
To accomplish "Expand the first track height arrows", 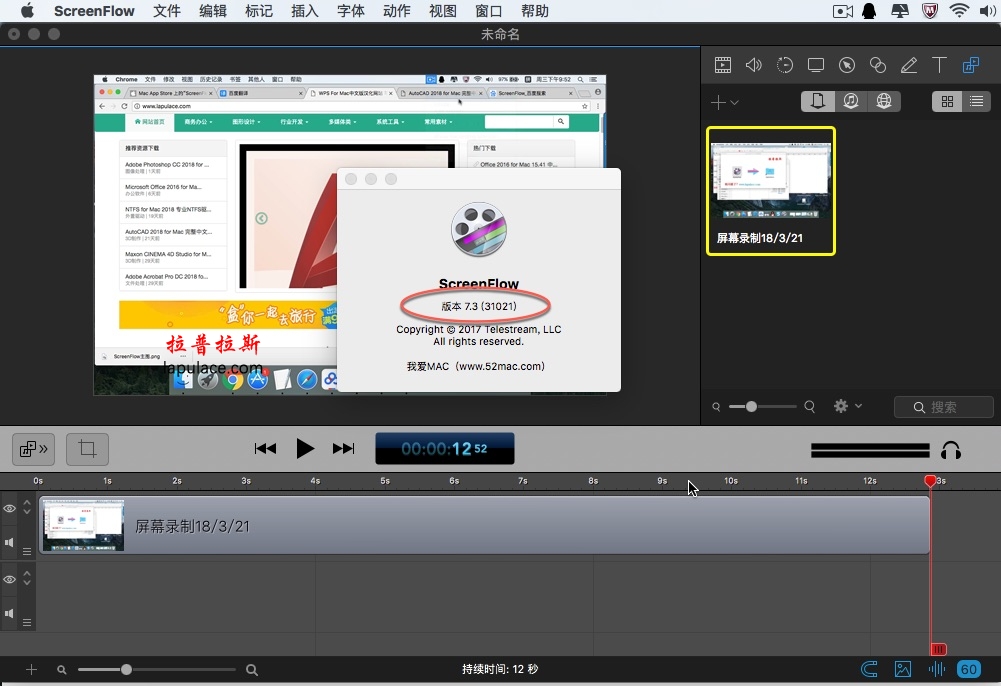I will [x=27, y=507].
